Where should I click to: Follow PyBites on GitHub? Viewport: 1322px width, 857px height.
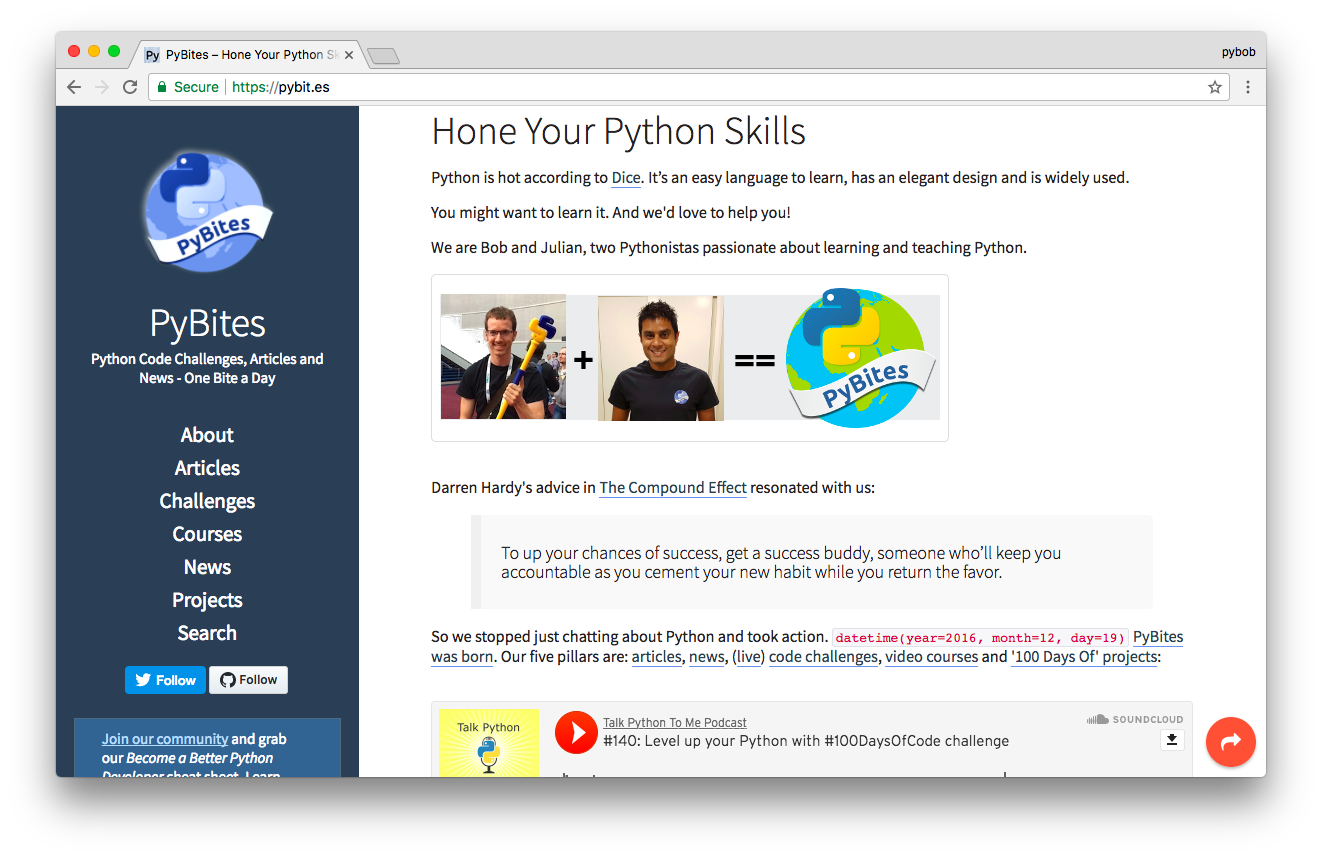tap(248, 679)
